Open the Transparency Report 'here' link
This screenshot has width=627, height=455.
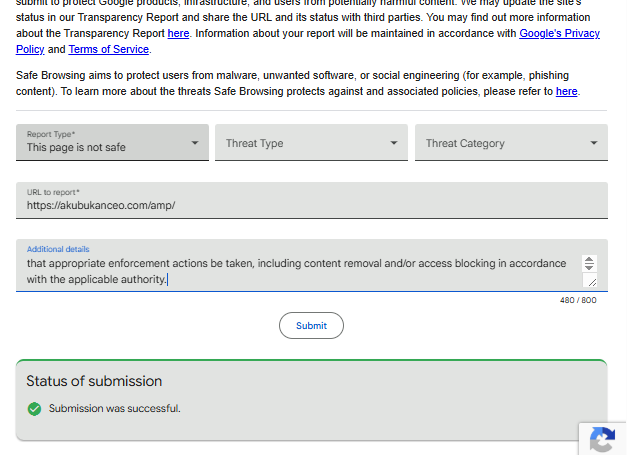pos(178,33)
